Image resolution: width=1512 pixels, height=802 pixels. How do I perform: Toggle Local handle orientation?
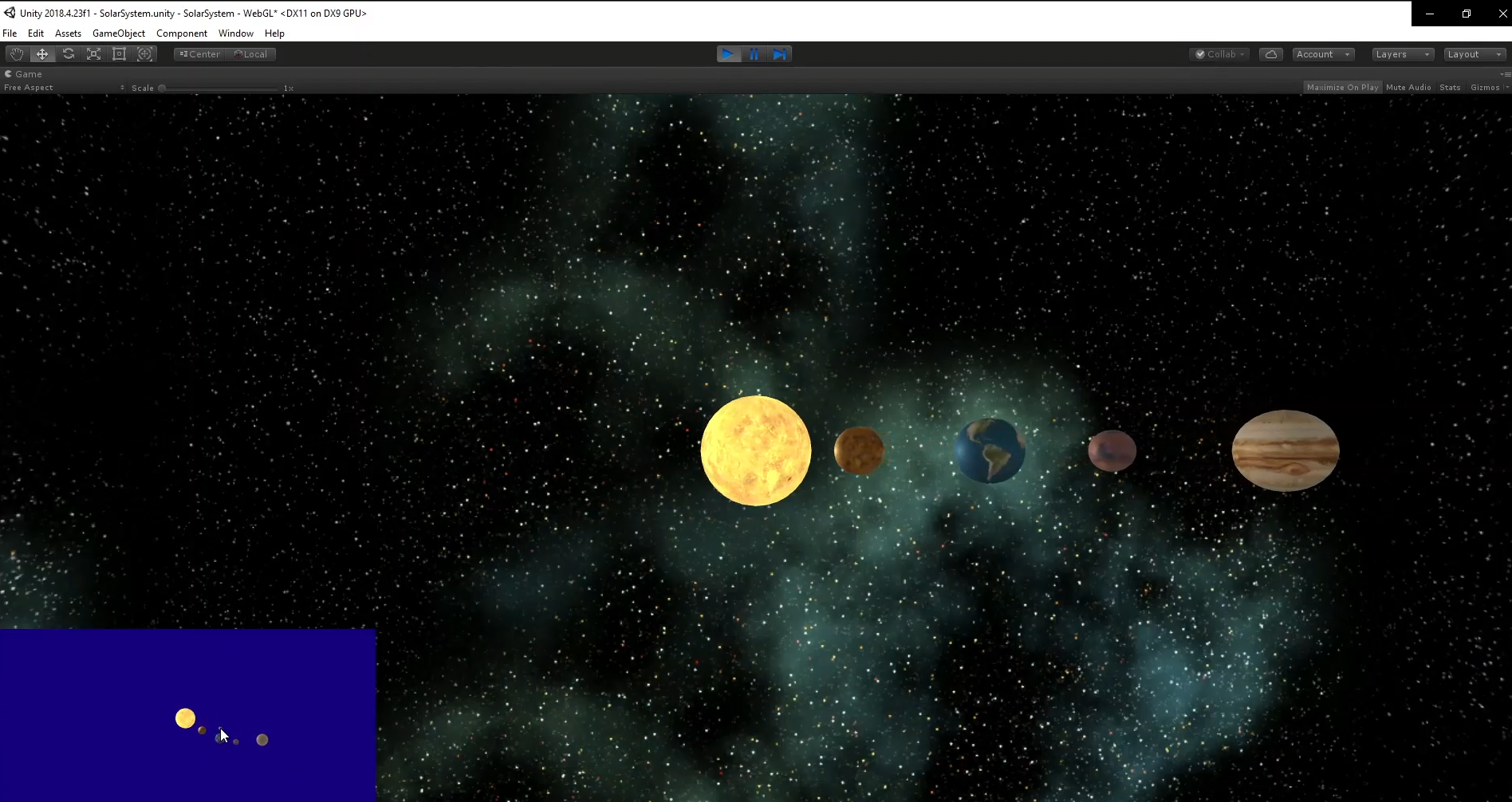252,53
